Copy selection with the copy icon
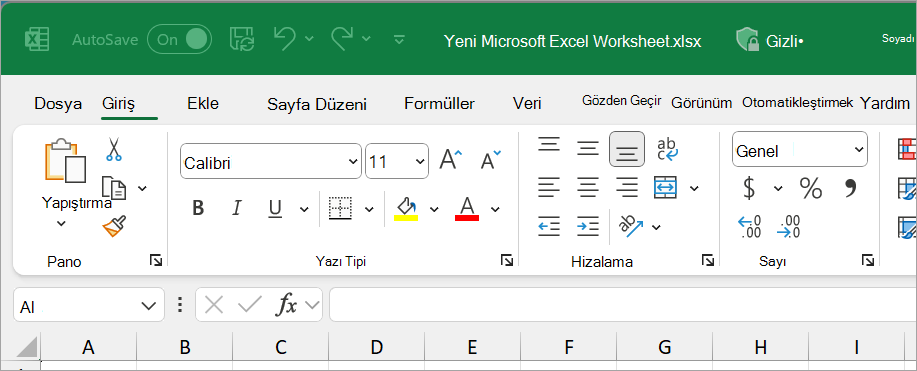The image size is (917, 371). pos(113,188)
